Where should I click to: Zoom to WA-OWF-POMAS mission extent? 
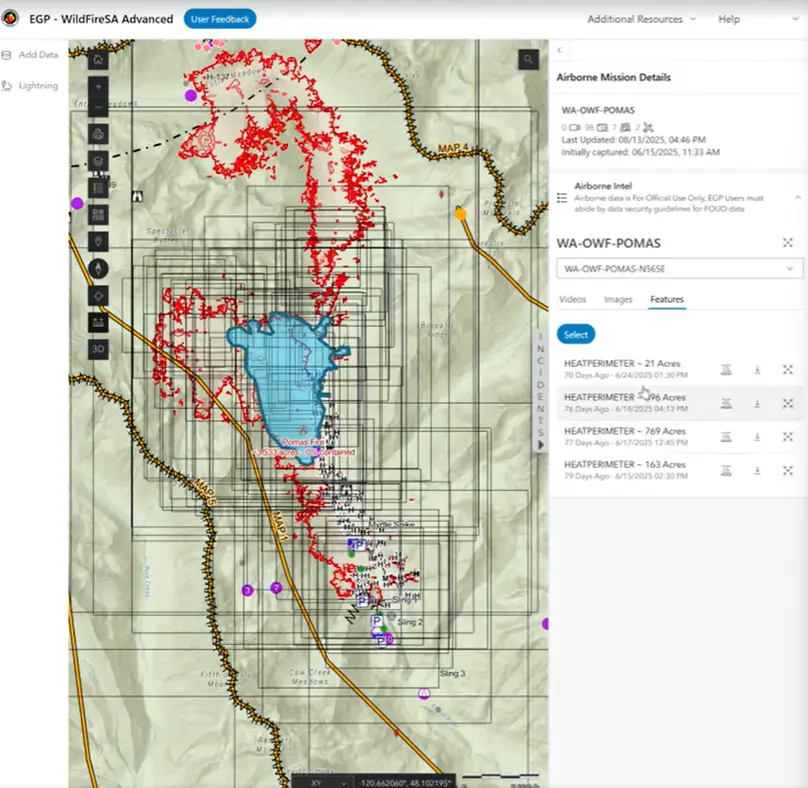pyautogui.click(x=788, y=243)
